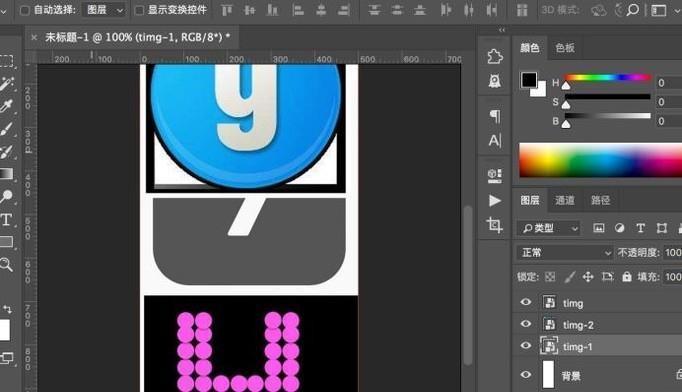Filter layers by pixel layer icon

click(599, 228)
